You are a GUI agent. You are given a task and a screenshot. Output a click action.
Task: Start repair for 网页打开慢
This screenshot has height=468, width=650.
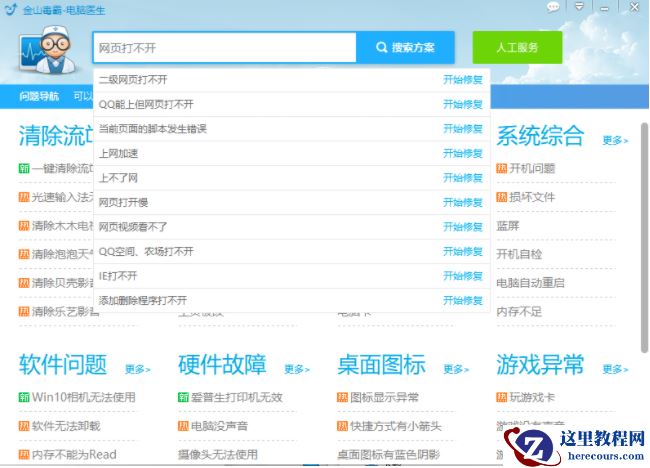[463, 202]
